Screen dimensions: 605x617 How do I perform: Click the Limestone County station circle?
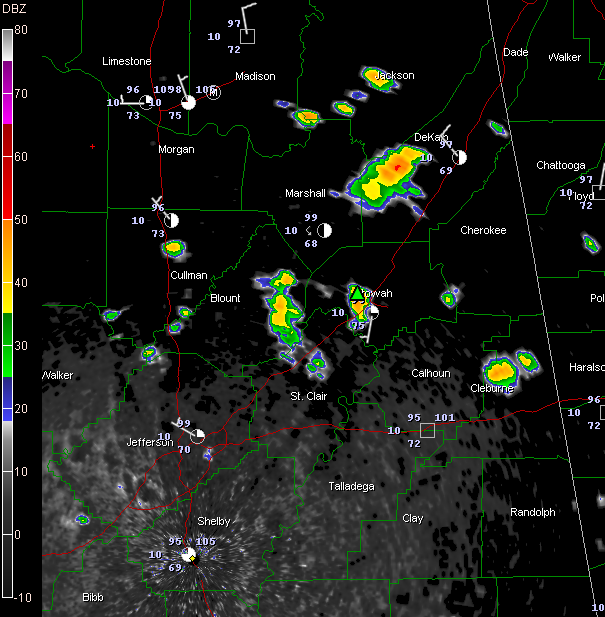147,101
